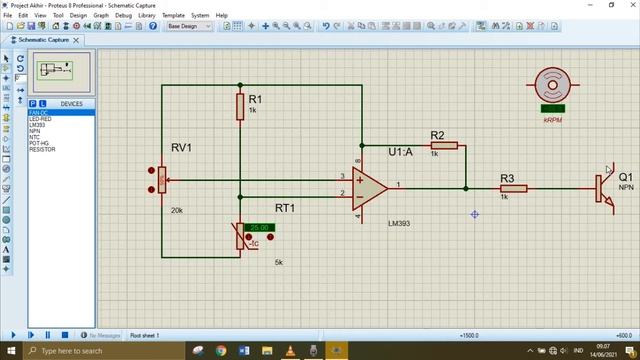
Task: Click the overview schematic thumbnail
Action: click(x=62, y=72)
